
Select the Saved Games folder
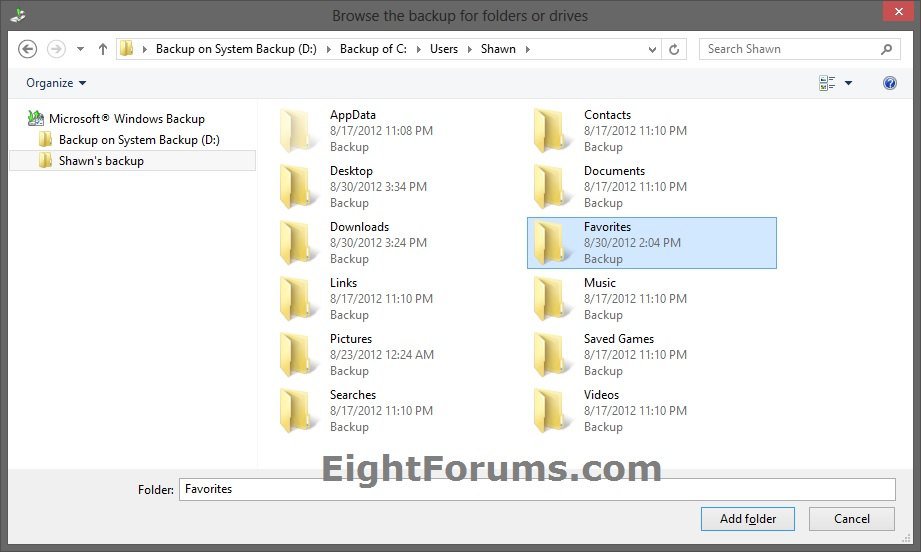tap(618, 339)
